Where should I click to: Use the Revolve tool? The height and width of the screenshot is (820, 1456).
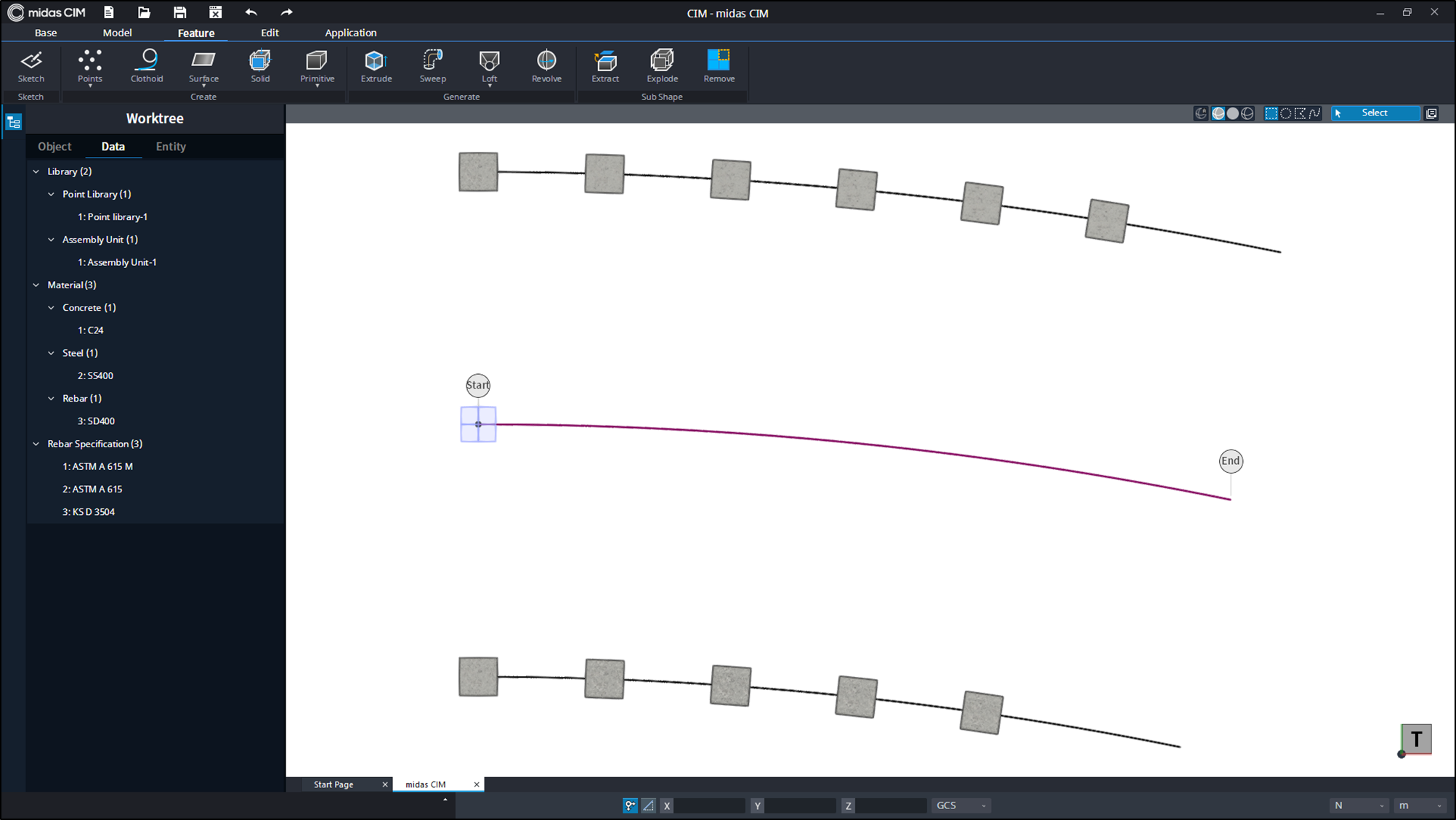[546, 66]
